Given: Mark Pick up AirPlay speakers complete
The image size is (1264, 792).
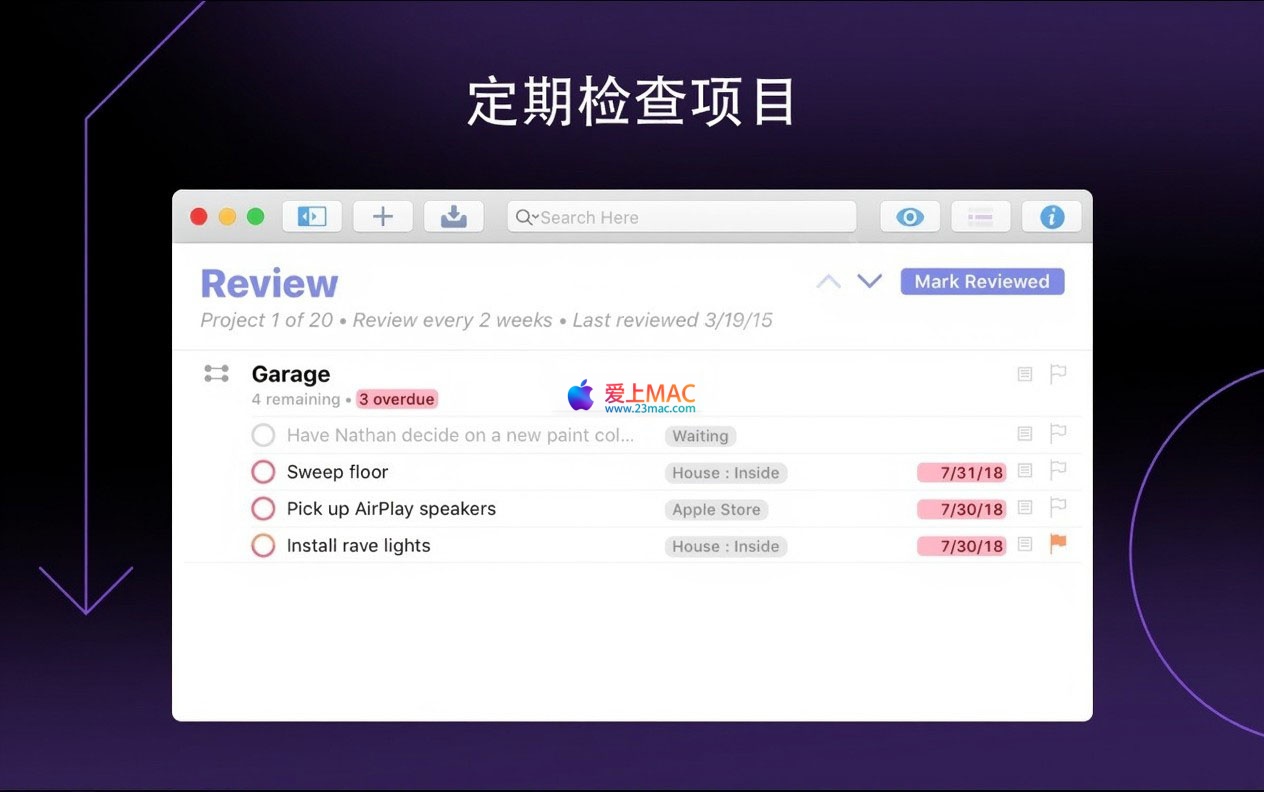Looking at the screenshot, I should coord(263,509).
